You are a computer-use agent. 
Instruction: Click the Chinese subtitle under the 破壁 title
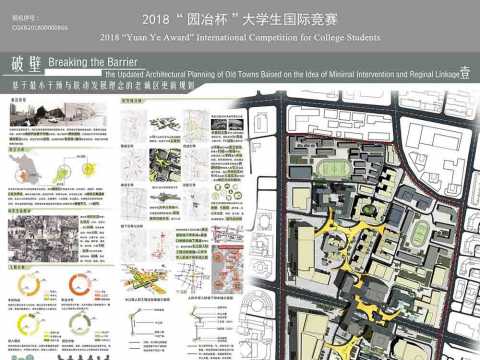103,85
